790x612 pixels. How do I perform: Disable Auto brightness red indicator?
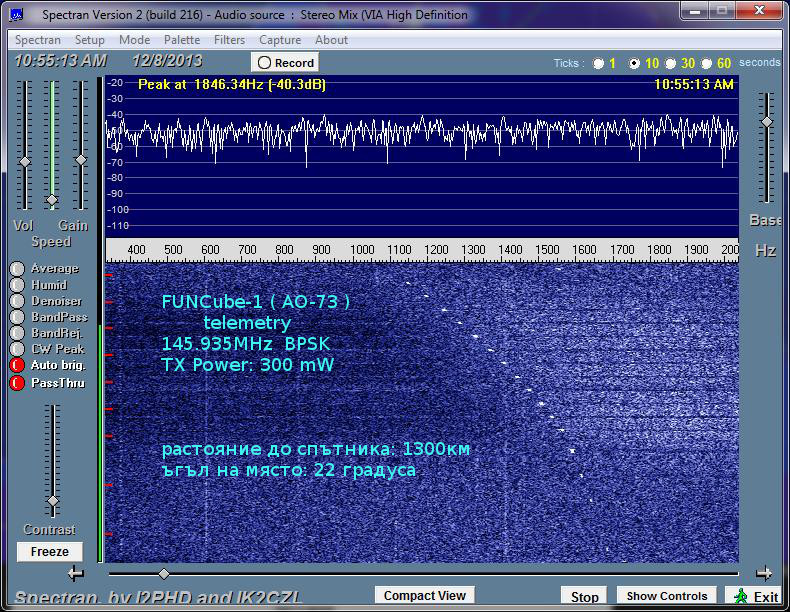[17, 366]
